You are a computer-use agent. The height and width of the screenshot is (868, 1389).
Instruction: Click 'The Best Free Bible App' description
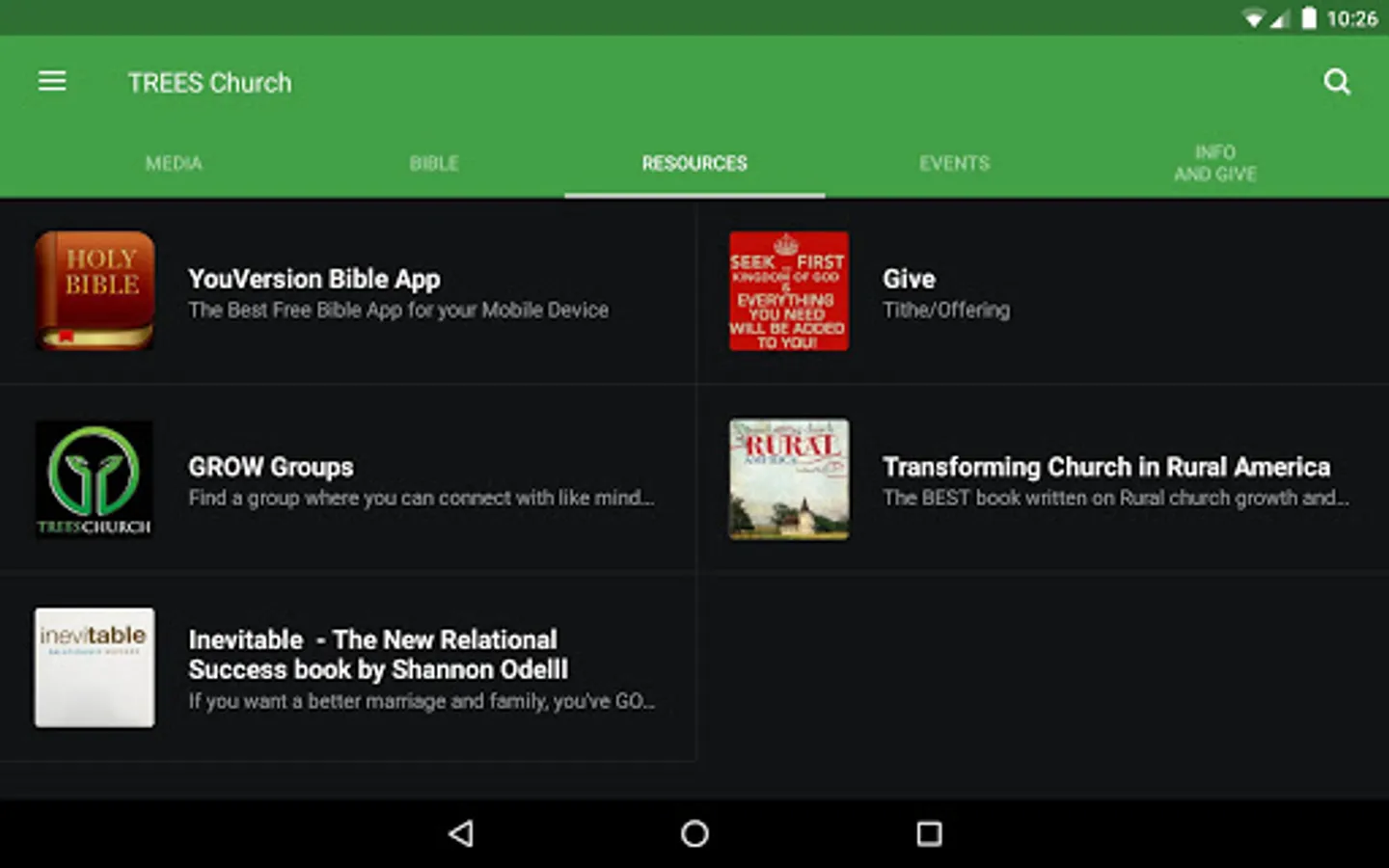398,310
